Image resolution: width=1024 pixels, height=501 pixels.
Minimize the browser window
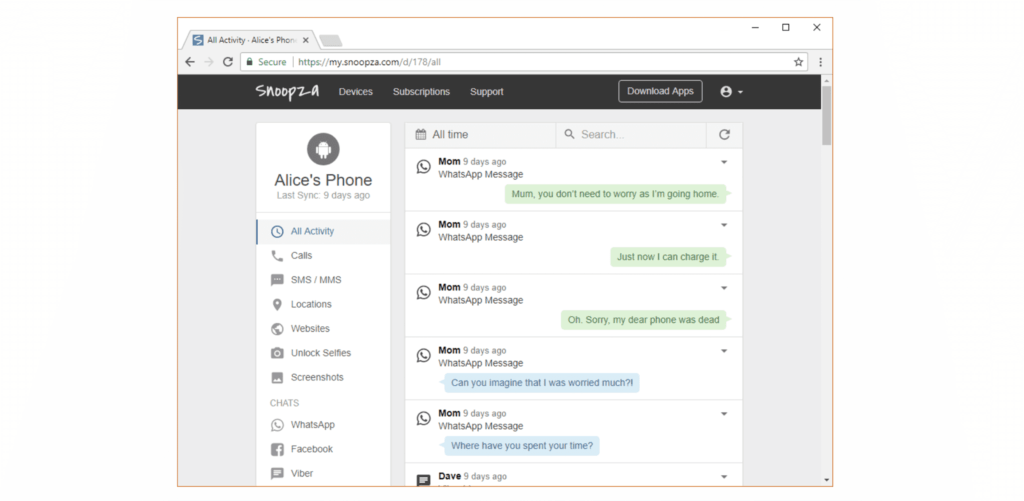coord(755,27)
